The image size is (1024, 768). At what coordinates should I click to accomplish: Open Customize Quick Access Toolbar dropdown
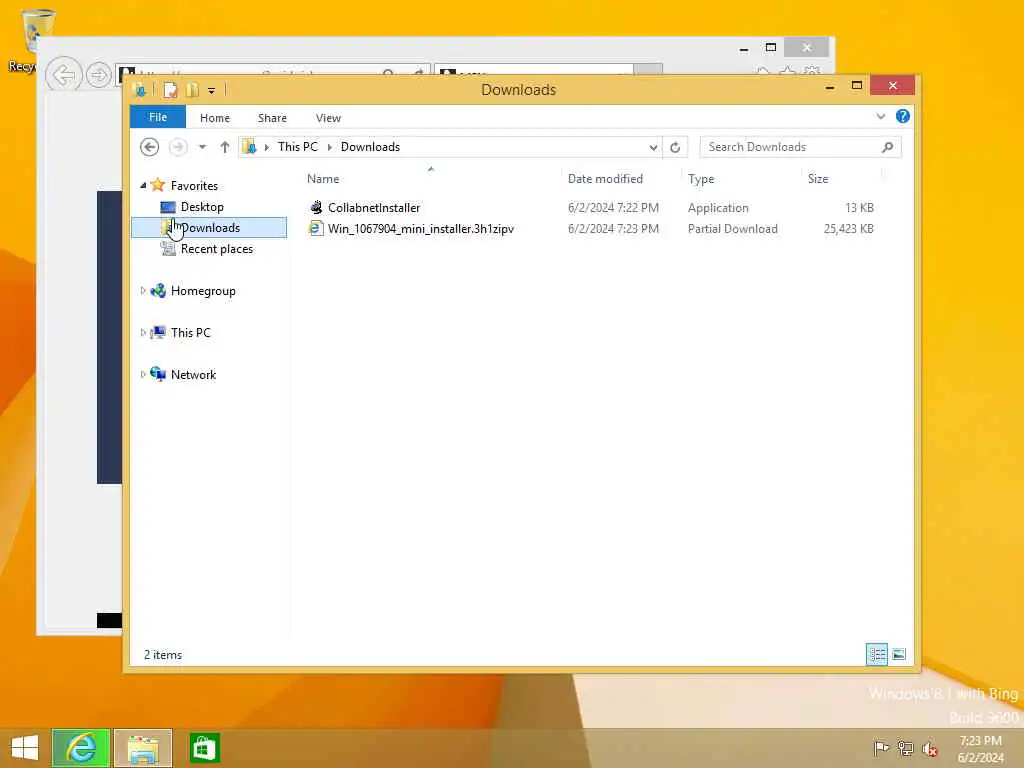pyautogui.click(x=212, y=91)
